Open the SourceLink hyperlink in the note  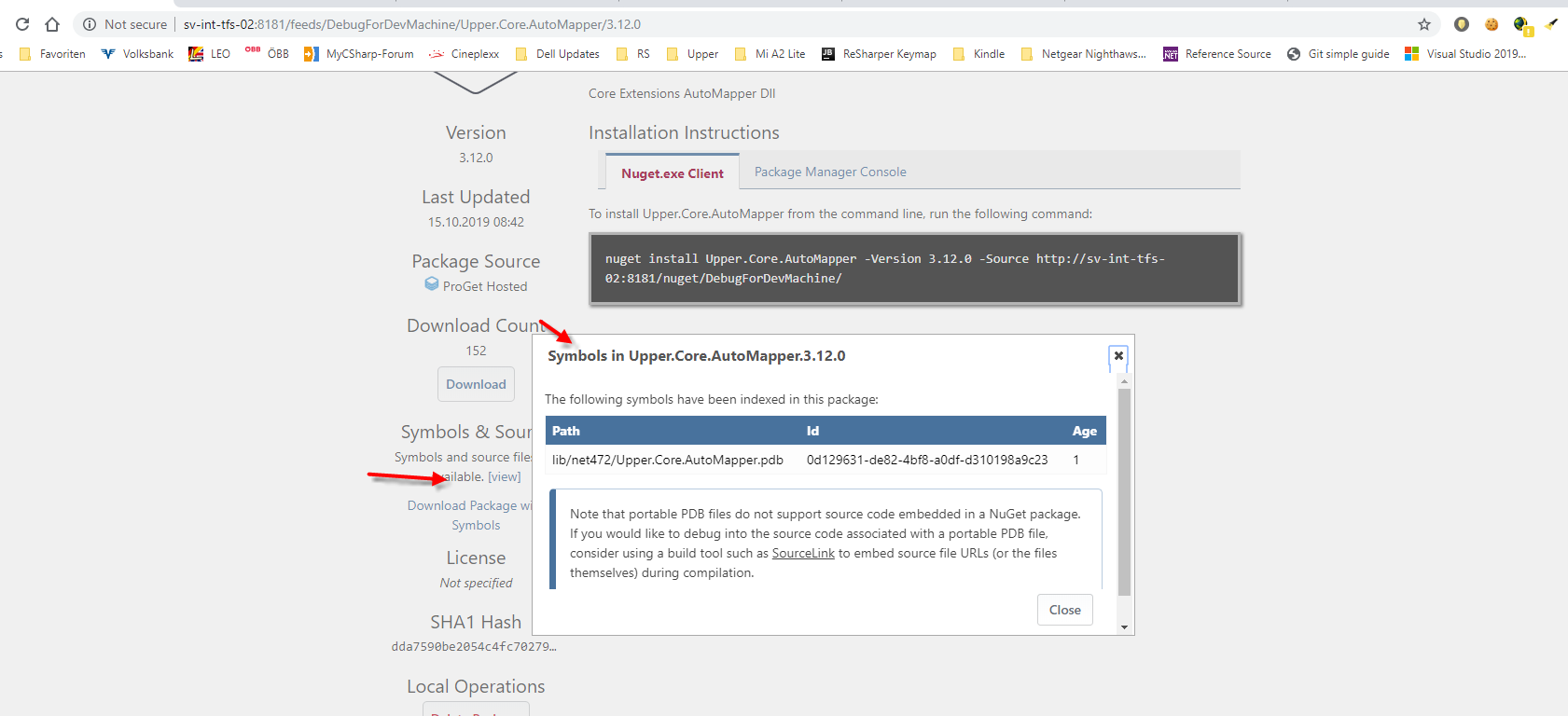pyautogui.click(x=803, y=553)
